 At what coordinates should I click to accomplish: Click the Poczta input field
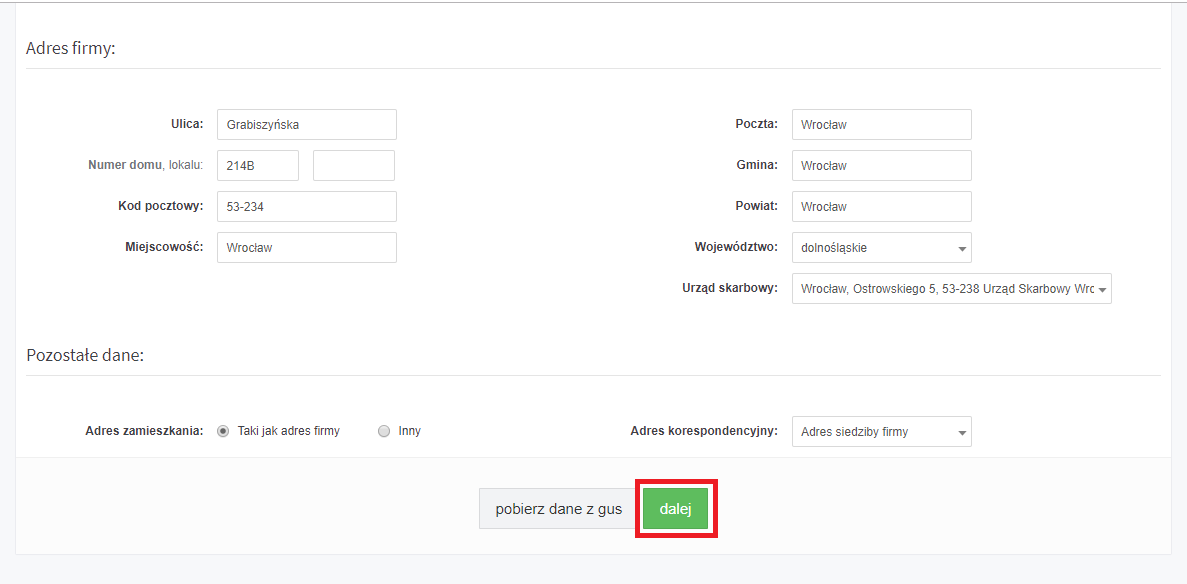882,124
